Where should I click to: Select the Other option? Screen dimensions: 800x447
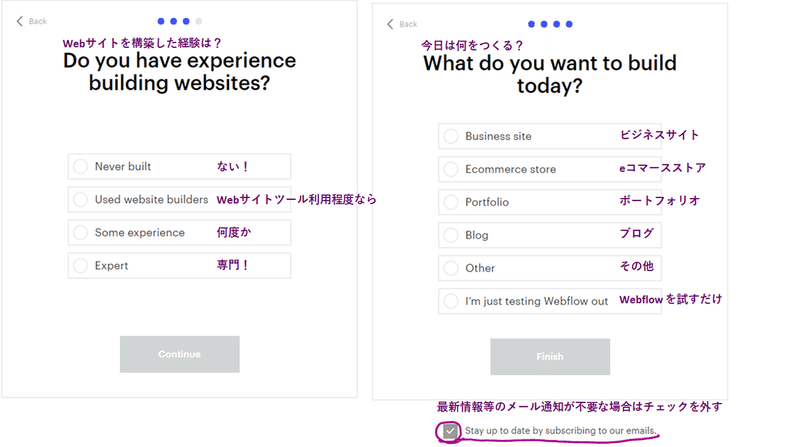[x=451, y=268]
